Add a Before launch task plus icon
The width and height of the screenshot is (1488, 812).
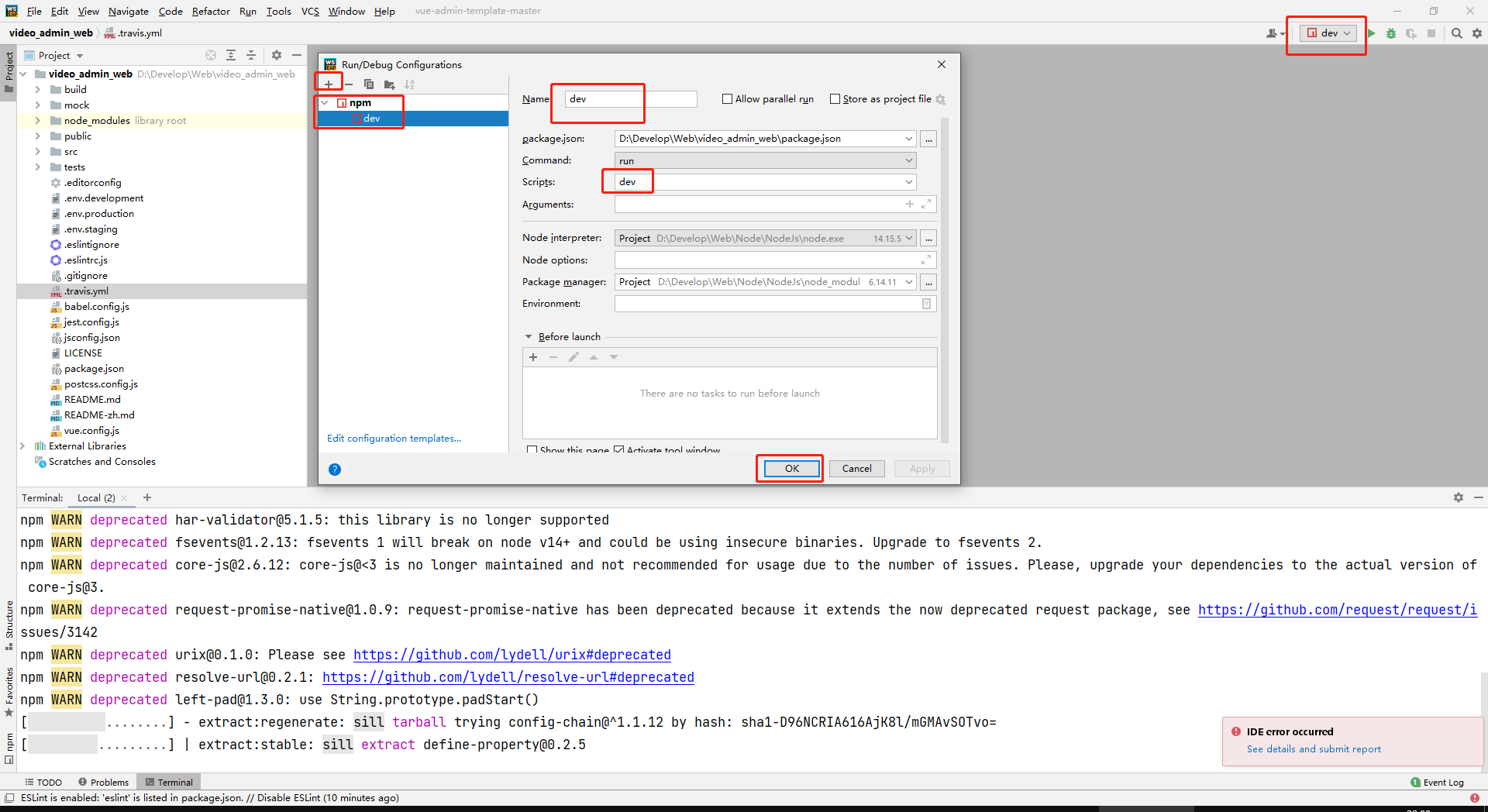pyautogui.click(x=533, y=357)
